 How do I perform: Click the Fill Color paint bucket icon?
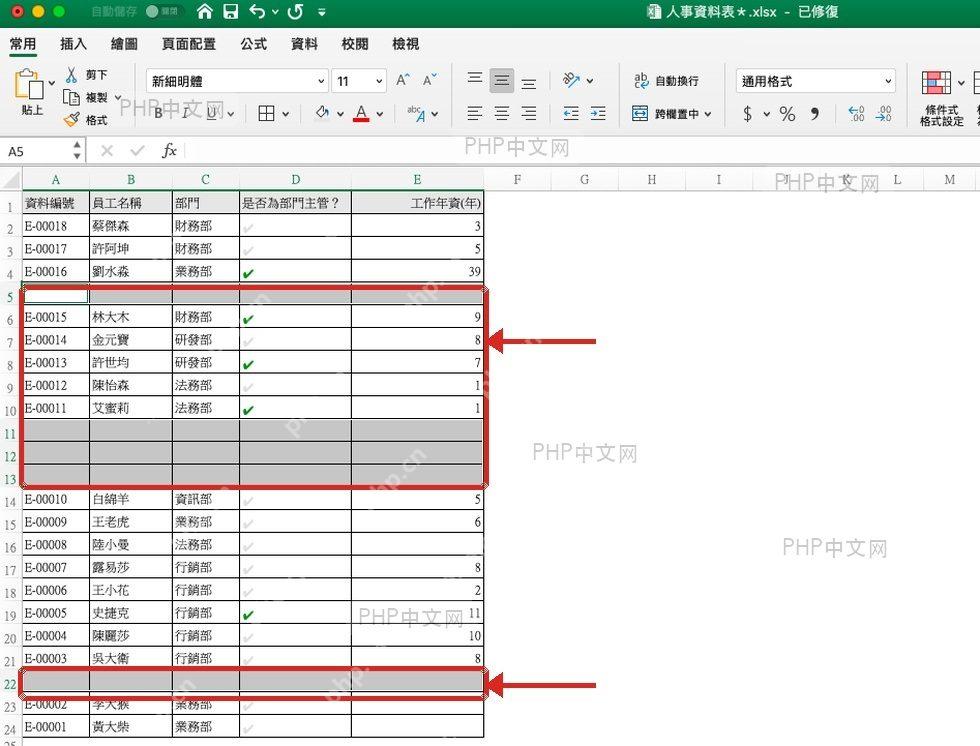tap(322, 113)
